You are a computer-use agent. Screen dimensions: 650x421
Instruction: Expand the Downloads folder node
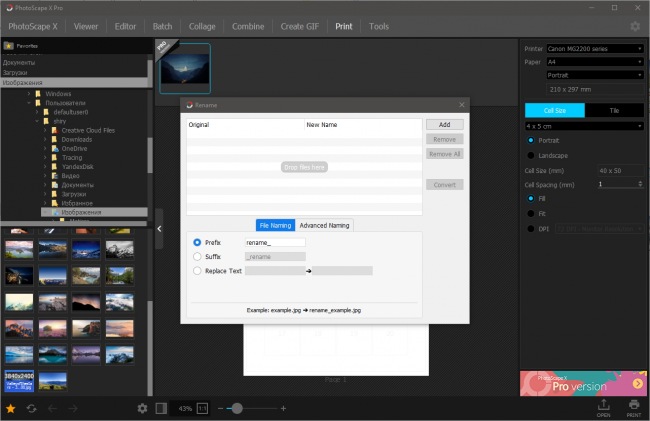pos(45,139)
